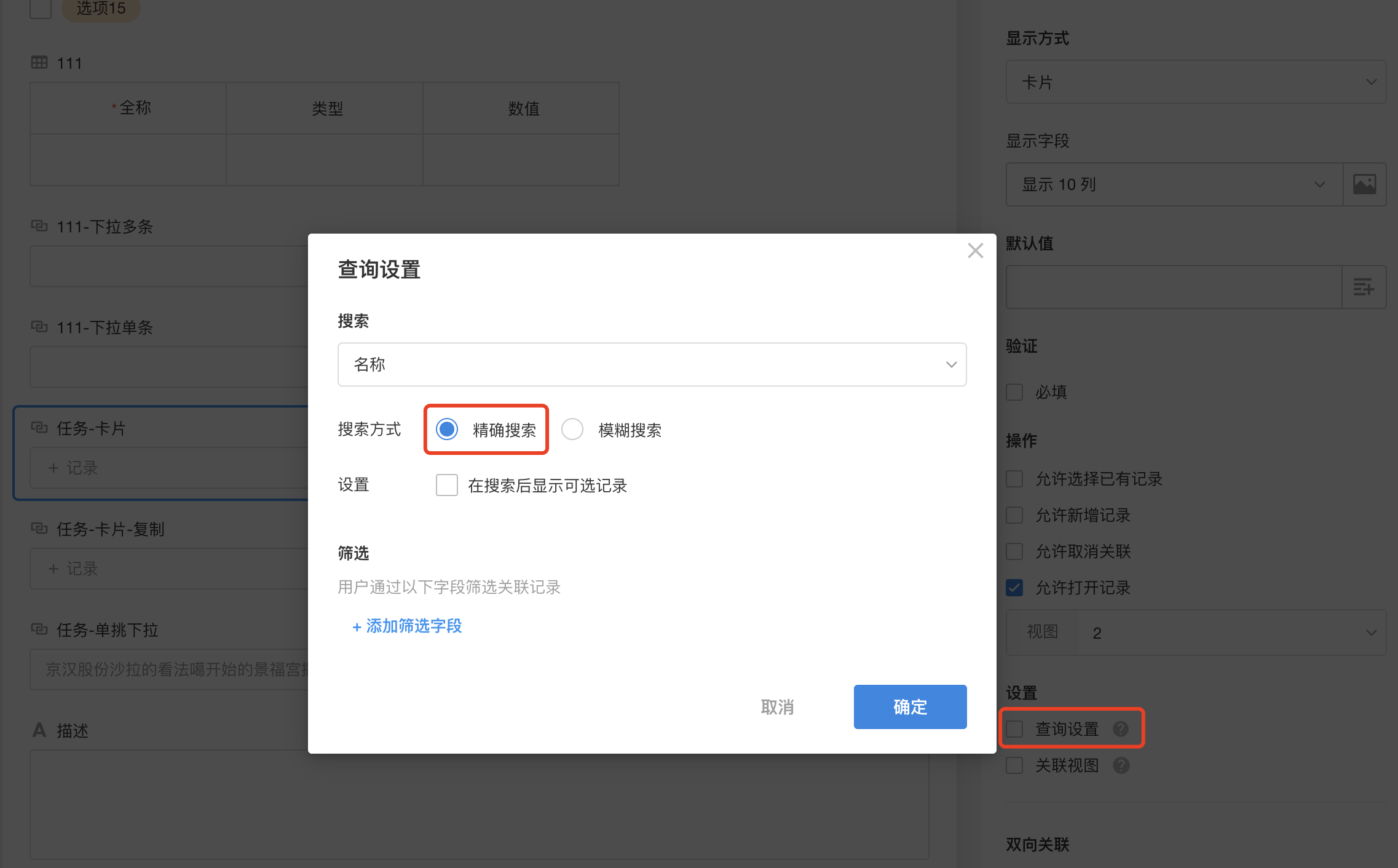1398x868 pixels.
Task: Enable 在搜索后显示可选记录 checkbox
Action: pos(447,485)
